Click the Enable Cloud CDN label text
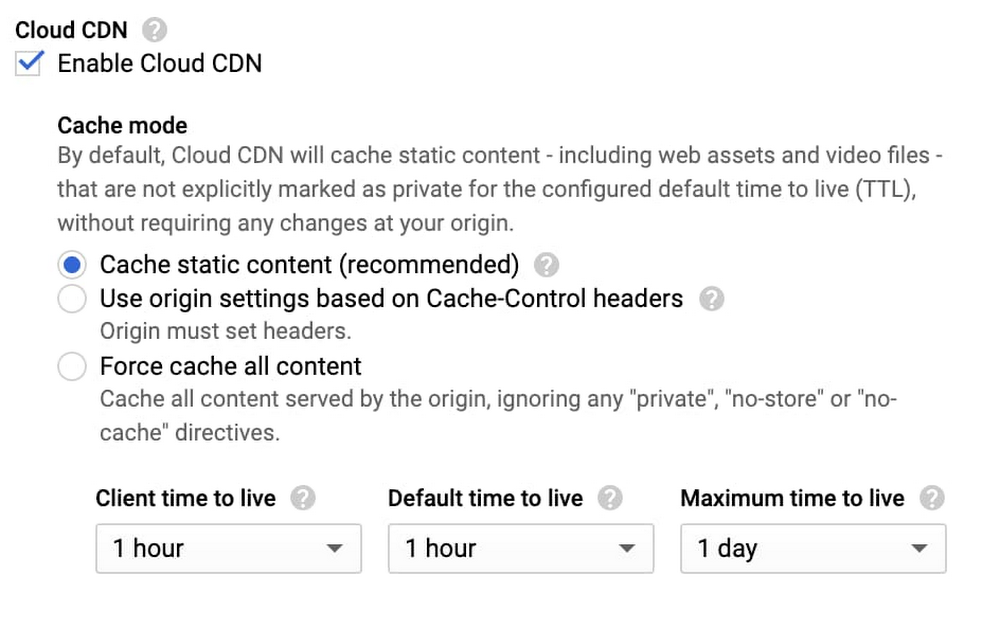1000x629 pixels. point(160,63)
